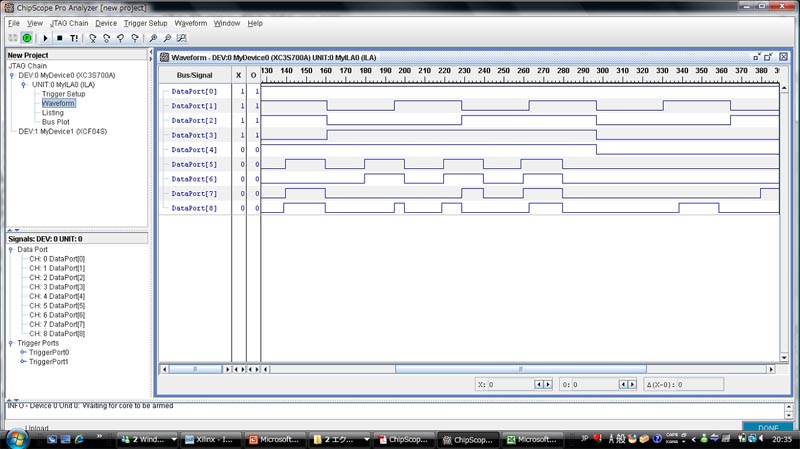Click DataPort[7] signal name in waveform
The height and width of the screenshot is (449, 800).
coord(194,193)
